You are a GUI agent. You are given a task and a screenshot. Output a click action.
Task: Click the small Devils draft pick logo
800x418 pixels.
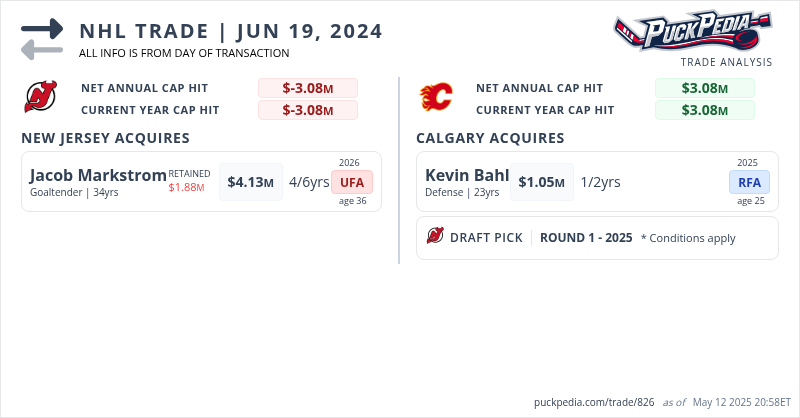(435, 237)
